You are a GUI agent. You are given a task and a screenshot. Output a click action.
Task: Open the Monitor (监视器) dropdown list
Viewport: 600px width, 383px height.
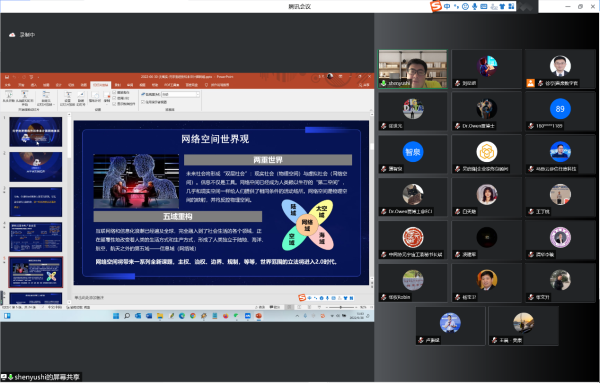click(181, 94)
